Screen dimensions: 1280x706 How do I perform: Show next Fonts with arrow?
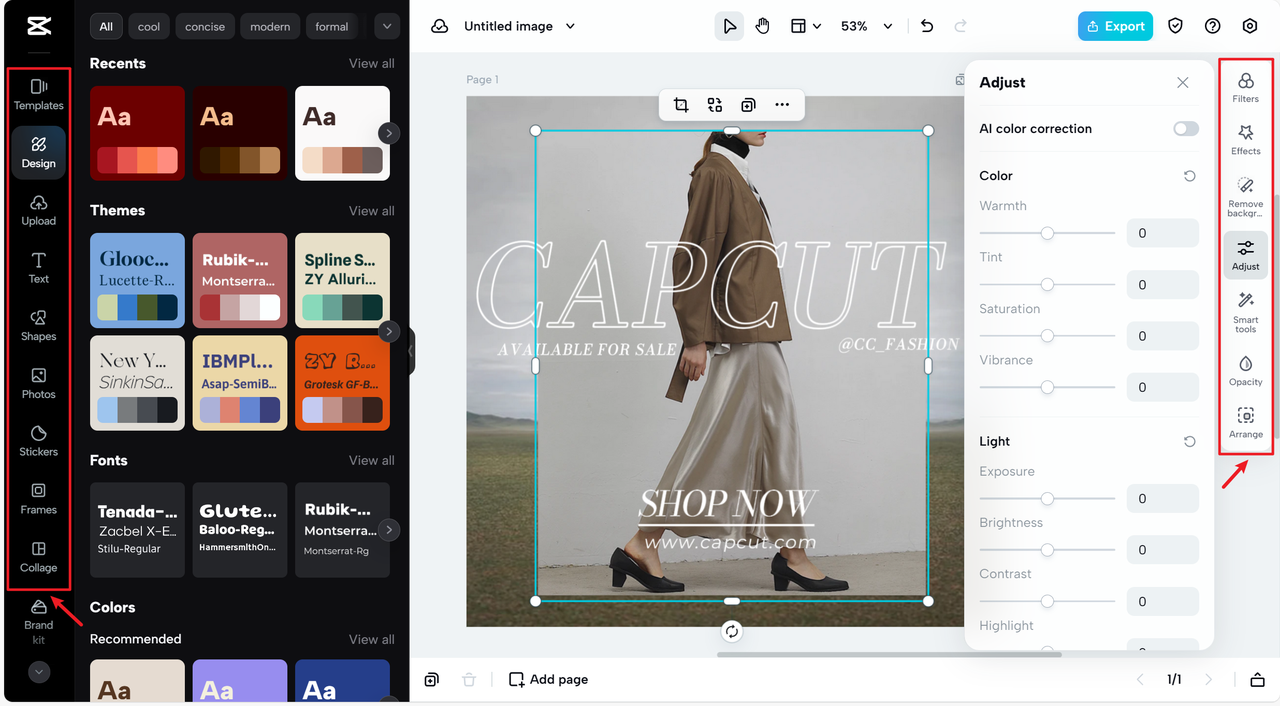coord(389,530)
